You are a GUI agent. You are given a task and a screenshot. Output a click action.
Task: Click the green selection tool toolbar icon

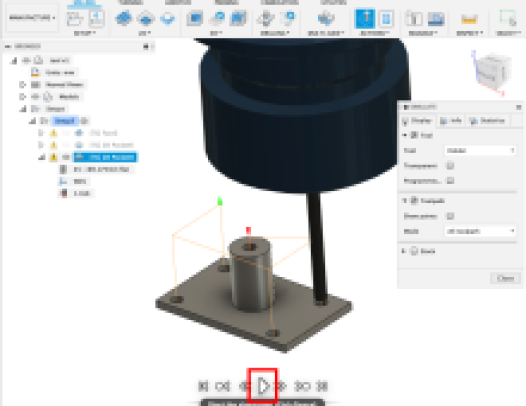click(x=508, y=18)
